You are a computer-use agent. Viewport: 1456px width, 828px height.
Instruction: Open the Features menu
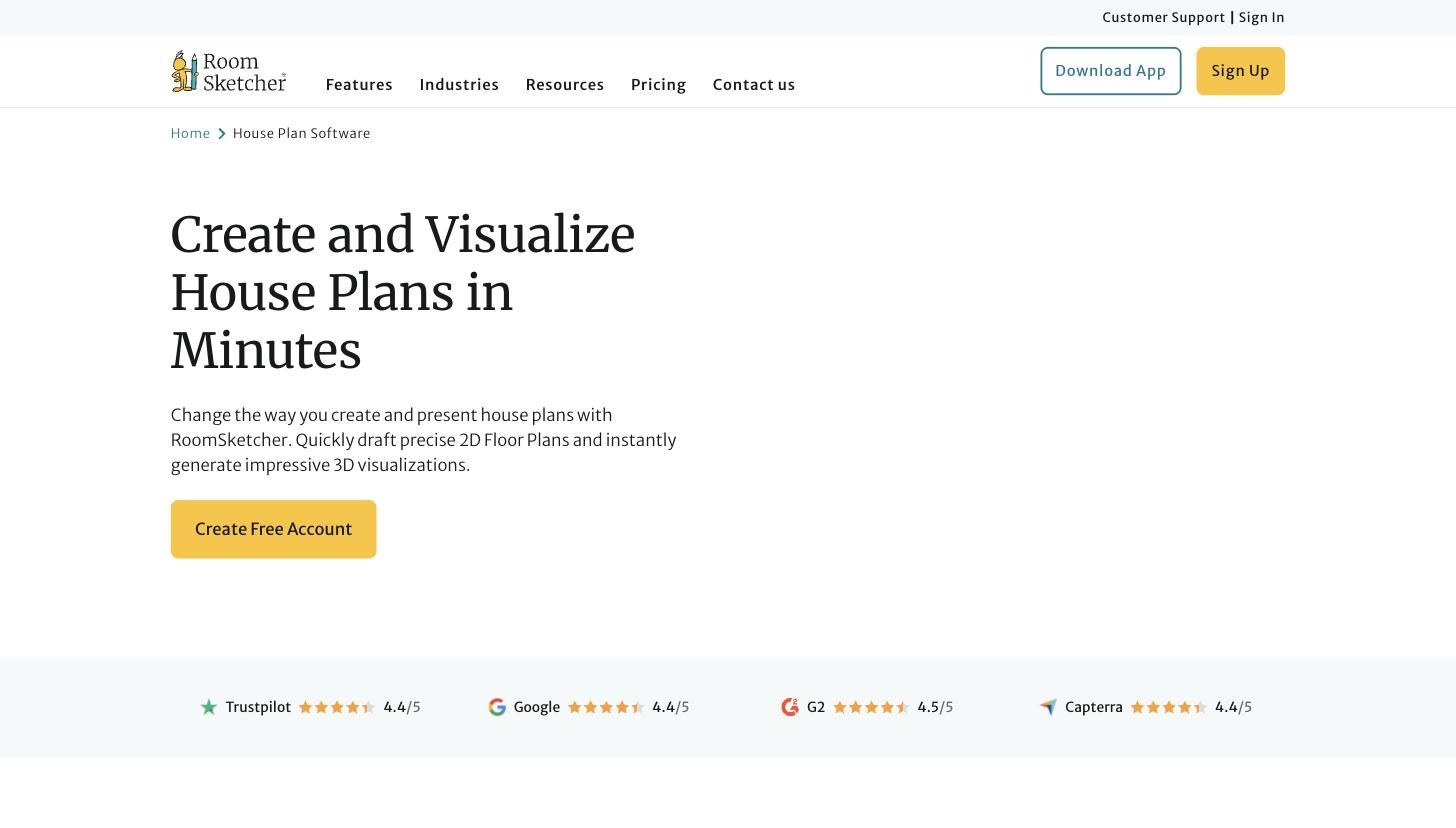tap(359, 85)
